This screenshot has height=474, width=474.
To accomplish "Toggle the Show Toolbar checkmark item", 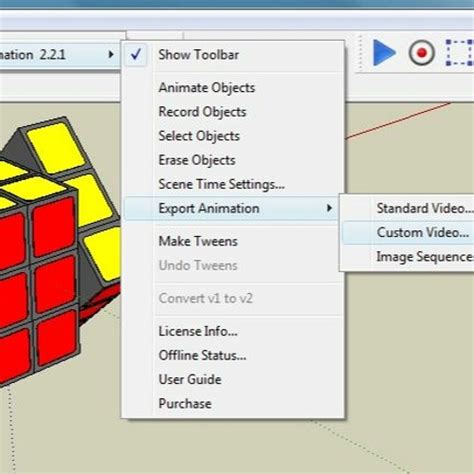I will tap(233, 55).
